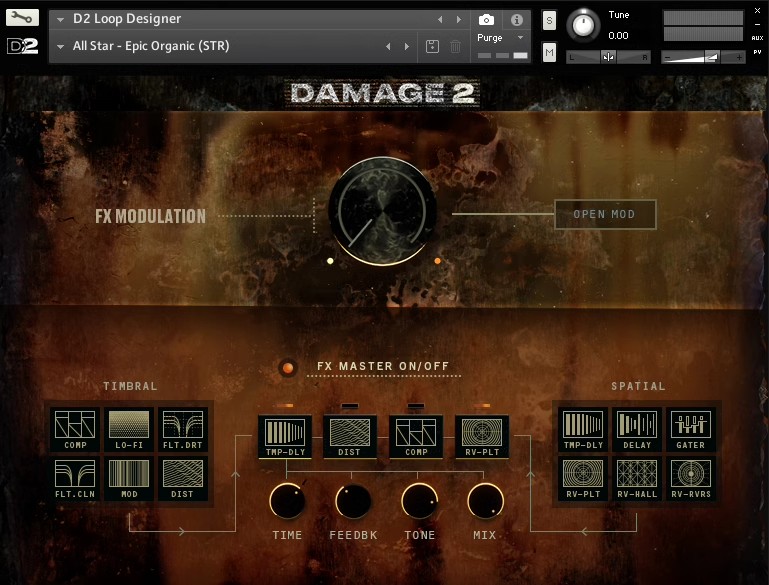
Task: Select the MOD effect tile
Action: coord(129,479)
